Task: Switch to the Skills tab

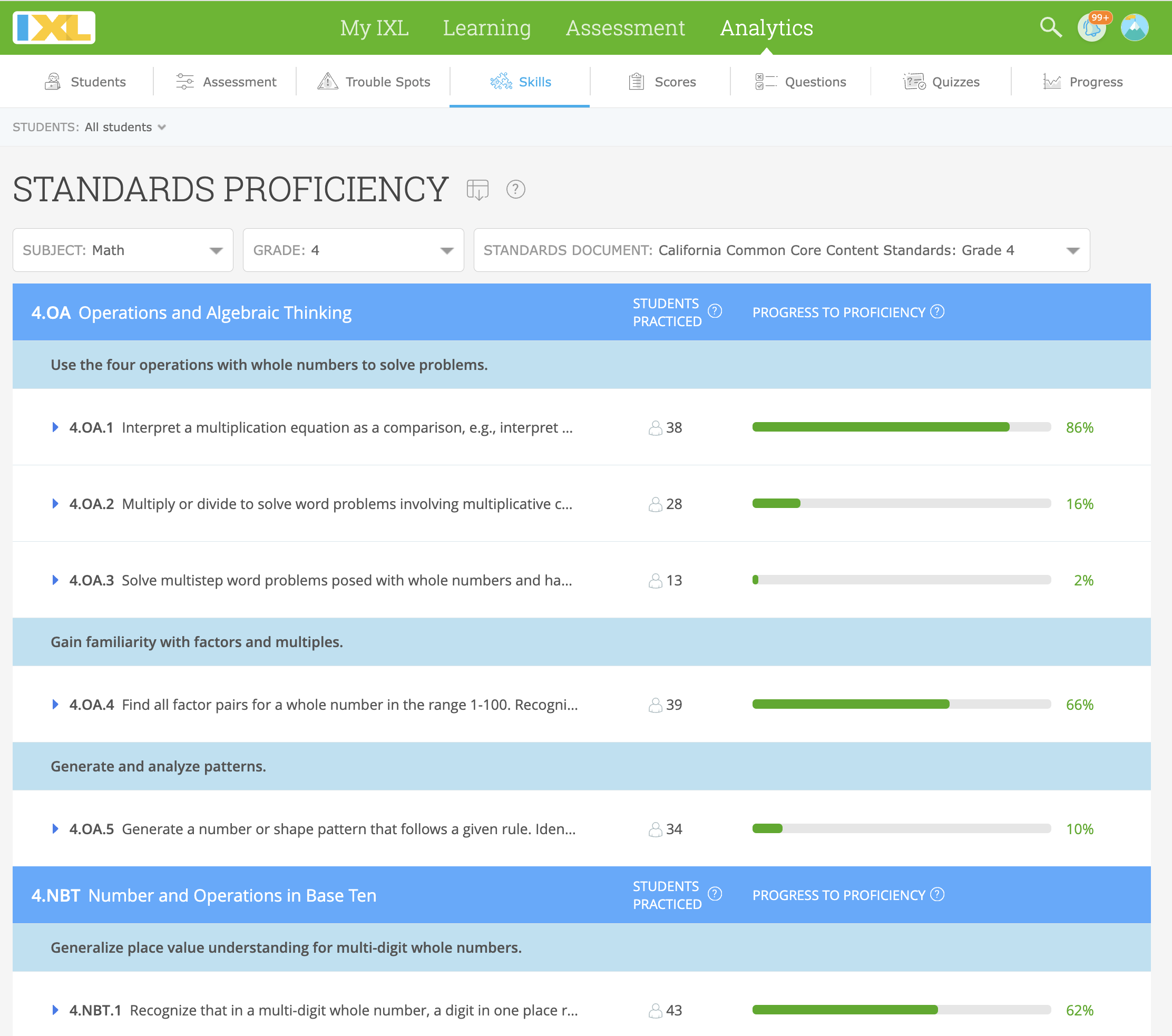Action: (534, 81)
